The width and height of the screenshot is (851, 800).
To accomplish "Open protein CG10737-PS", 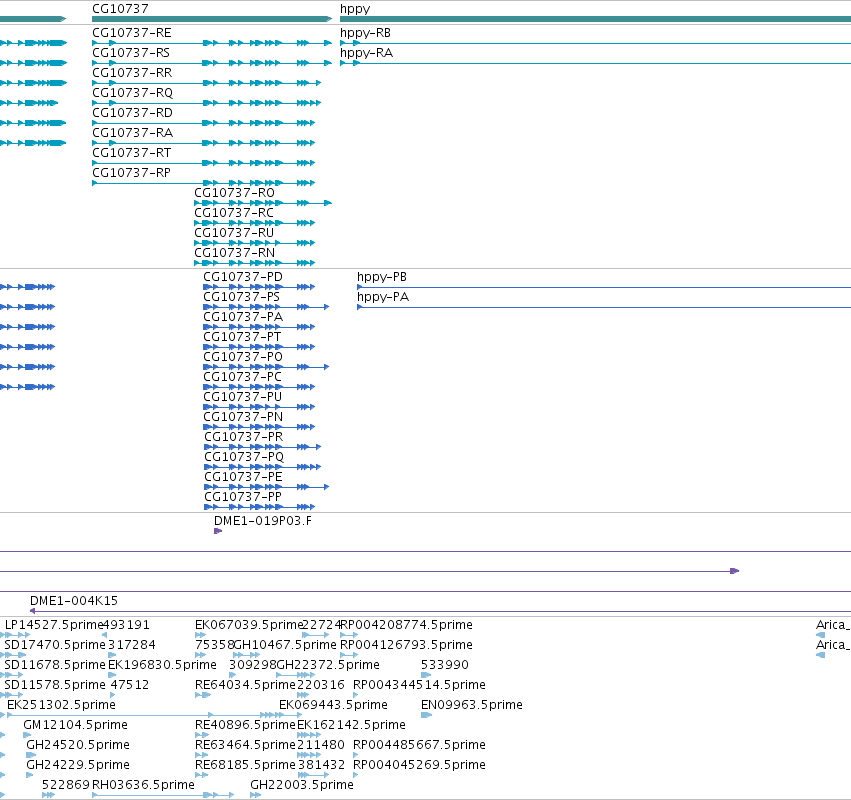I will [242, 297].
